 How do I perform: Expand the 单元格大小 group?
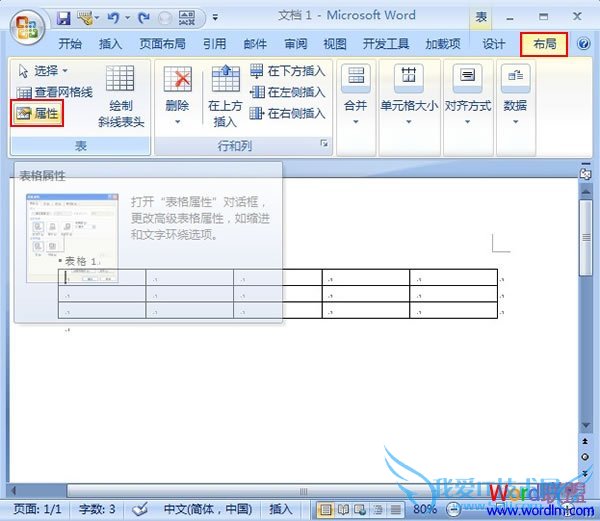coord(409,96)
